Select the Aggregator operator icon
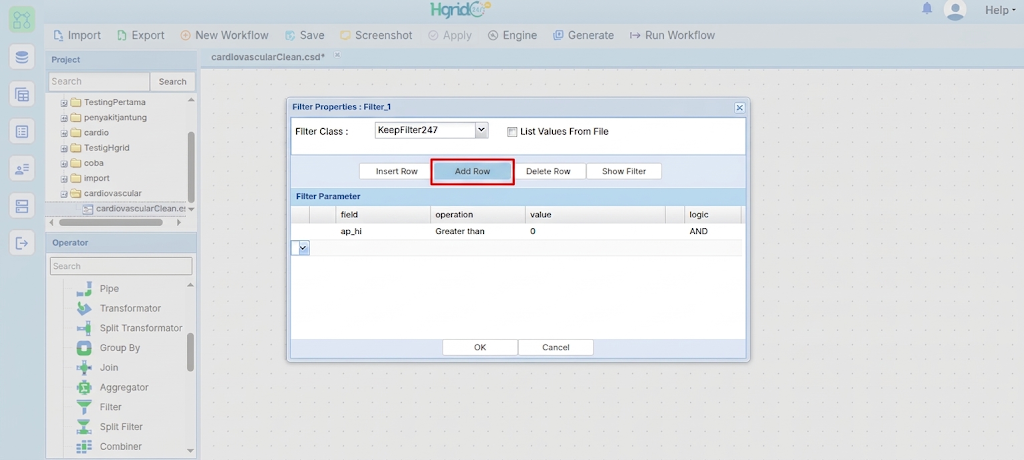Screen dimensions: 1024x460 [x=84, y=387]
